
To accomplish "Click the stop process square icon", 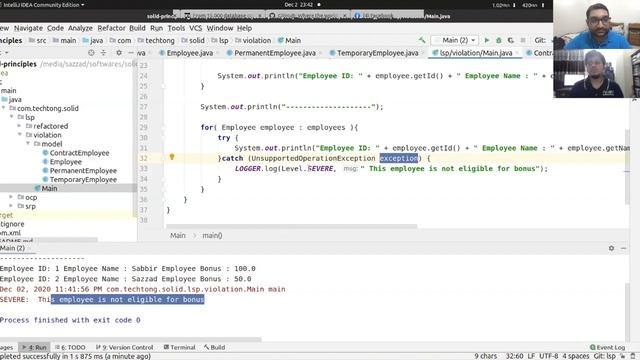I will coord(523,40).
